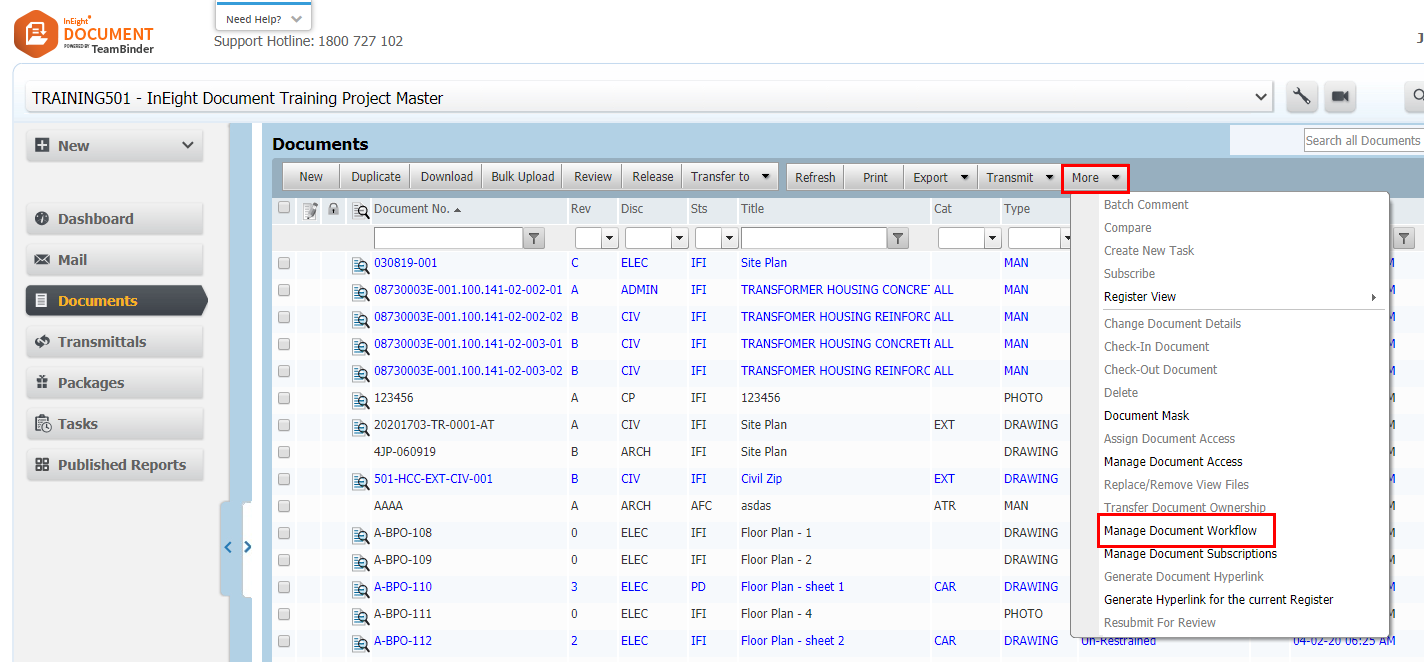
Task: Click the lock icon column header
Action: point(333,209)
